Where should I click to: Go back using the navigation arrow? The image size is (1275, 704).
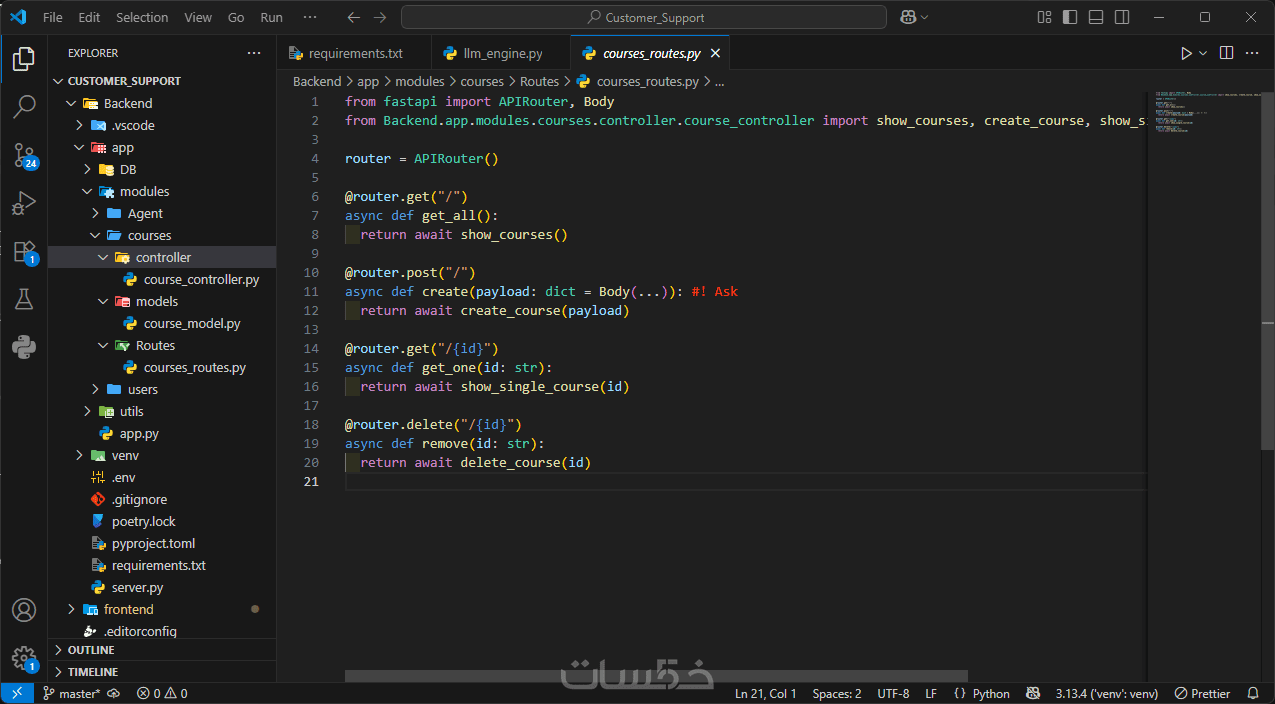(353, 17)
